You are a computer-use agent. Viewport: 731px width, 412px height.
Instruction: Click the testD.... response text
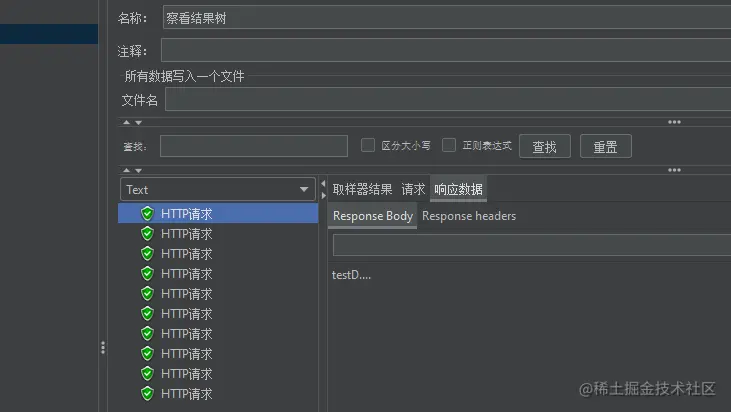351,275
